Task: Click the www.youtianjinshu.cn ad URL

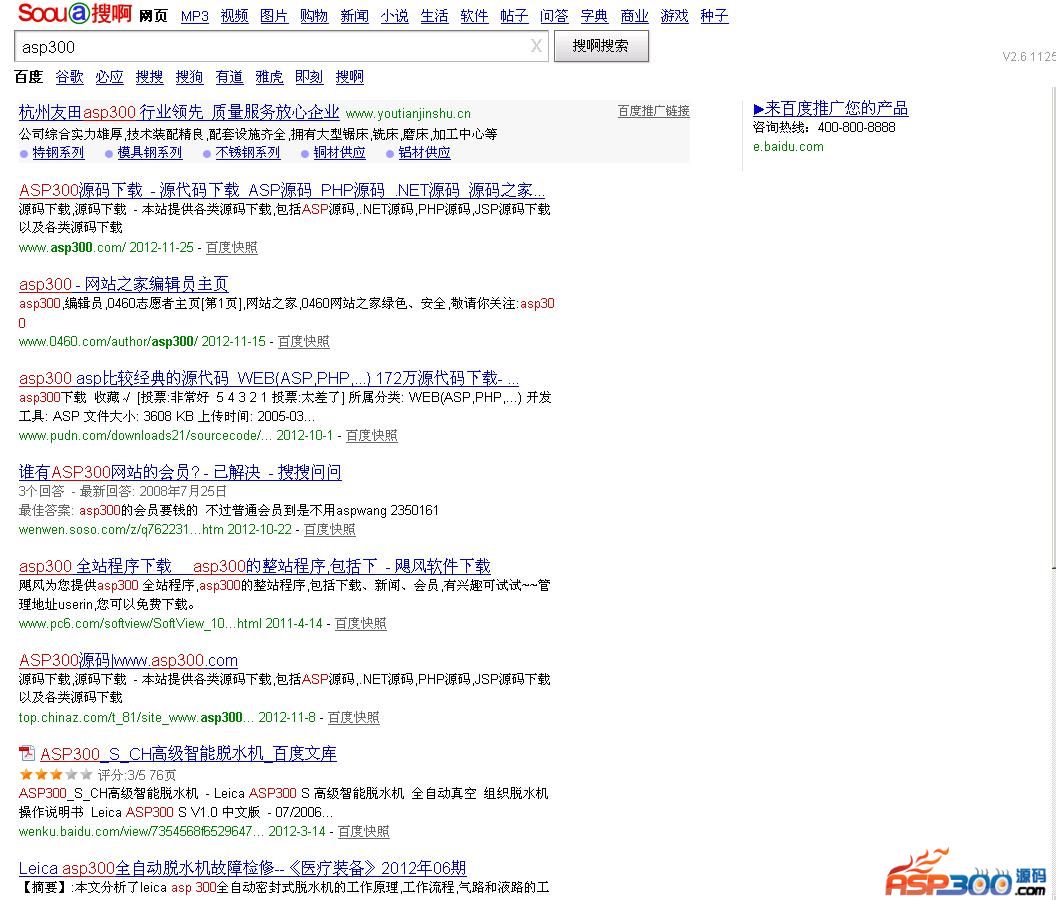Action: coord(408,114)
